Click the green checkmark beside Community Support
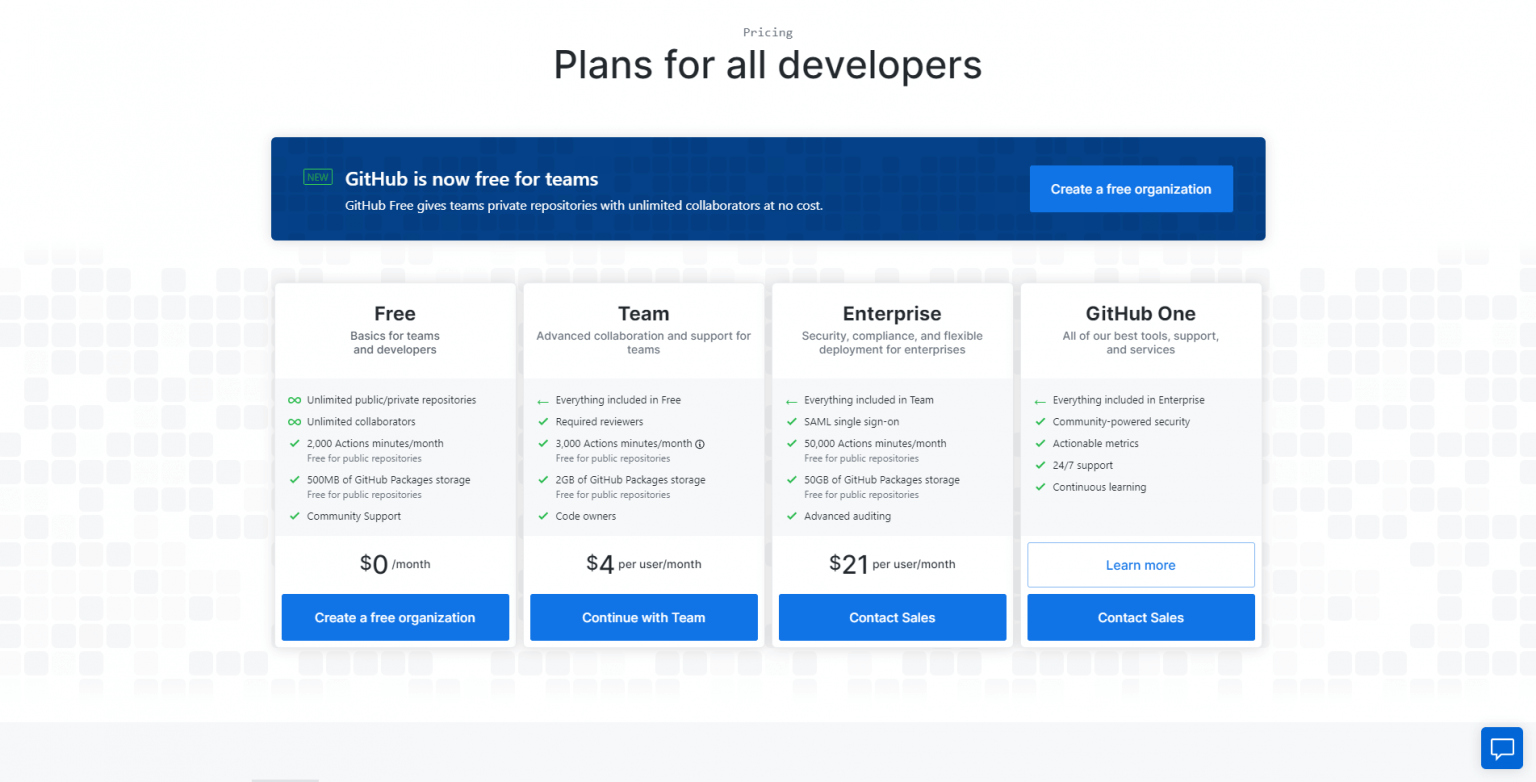The height and width of the screenshot is (782, 1536). tap(294, 516)
